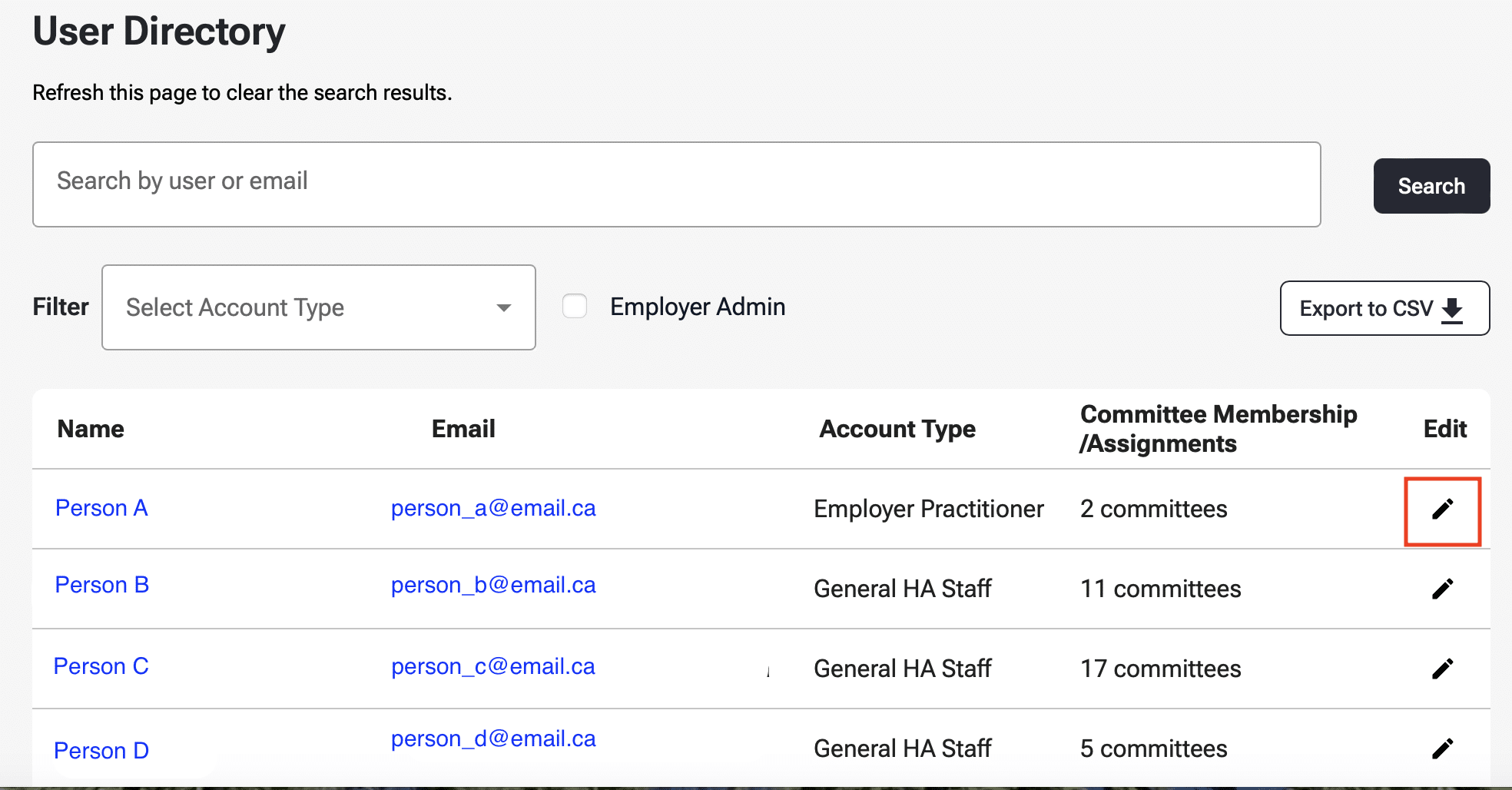Click the refresh page instruction text

point(242,93)
